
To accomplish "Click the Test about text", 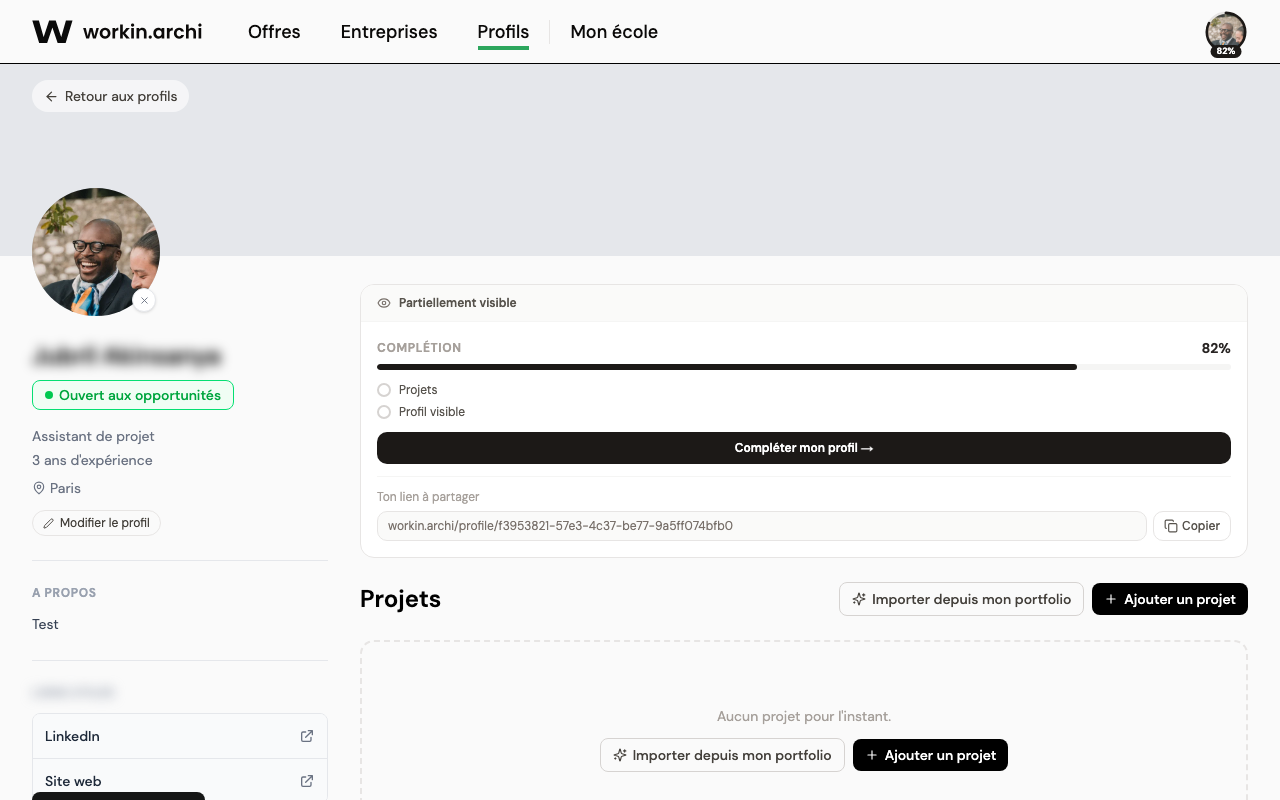I will click(45, 624).
